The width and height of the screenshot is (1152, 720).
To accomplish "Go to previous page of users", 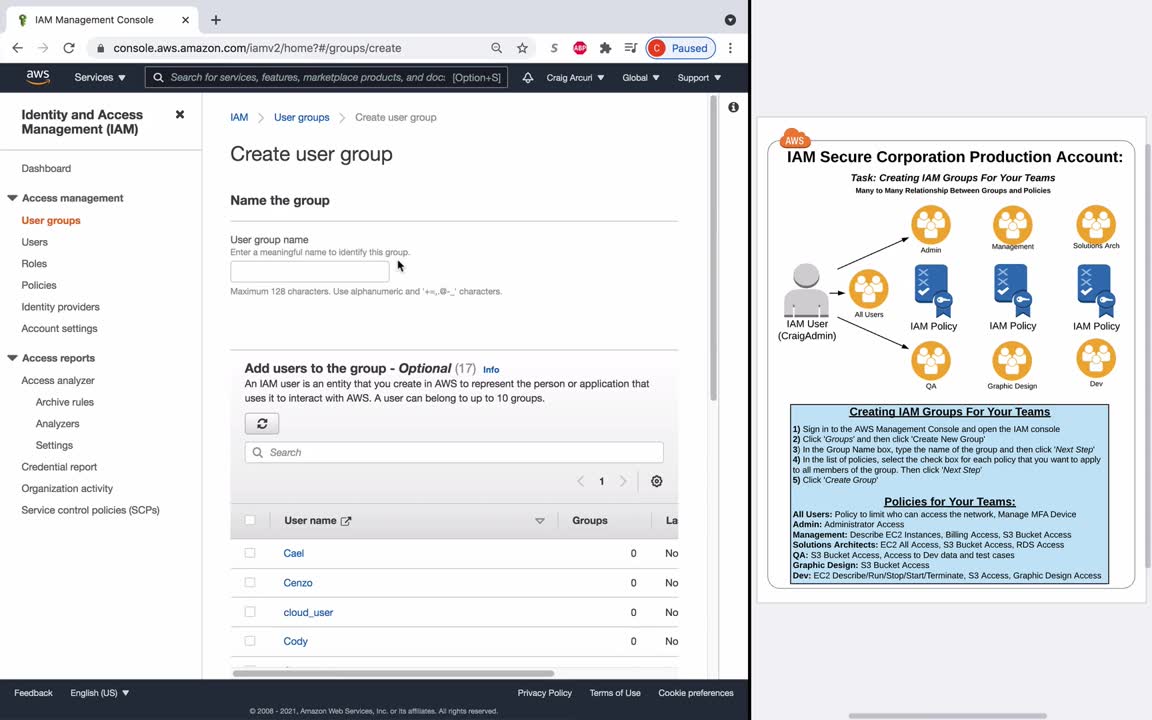I will point(580,481).
